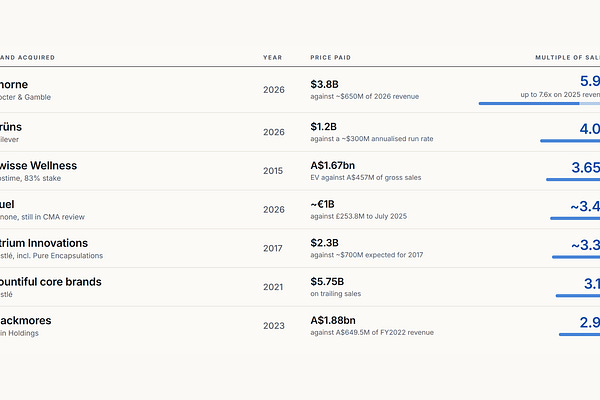The width and height of the screenshot is (600, 400).
Task: Click the $2.3B price value
Action: click(324, 243)
